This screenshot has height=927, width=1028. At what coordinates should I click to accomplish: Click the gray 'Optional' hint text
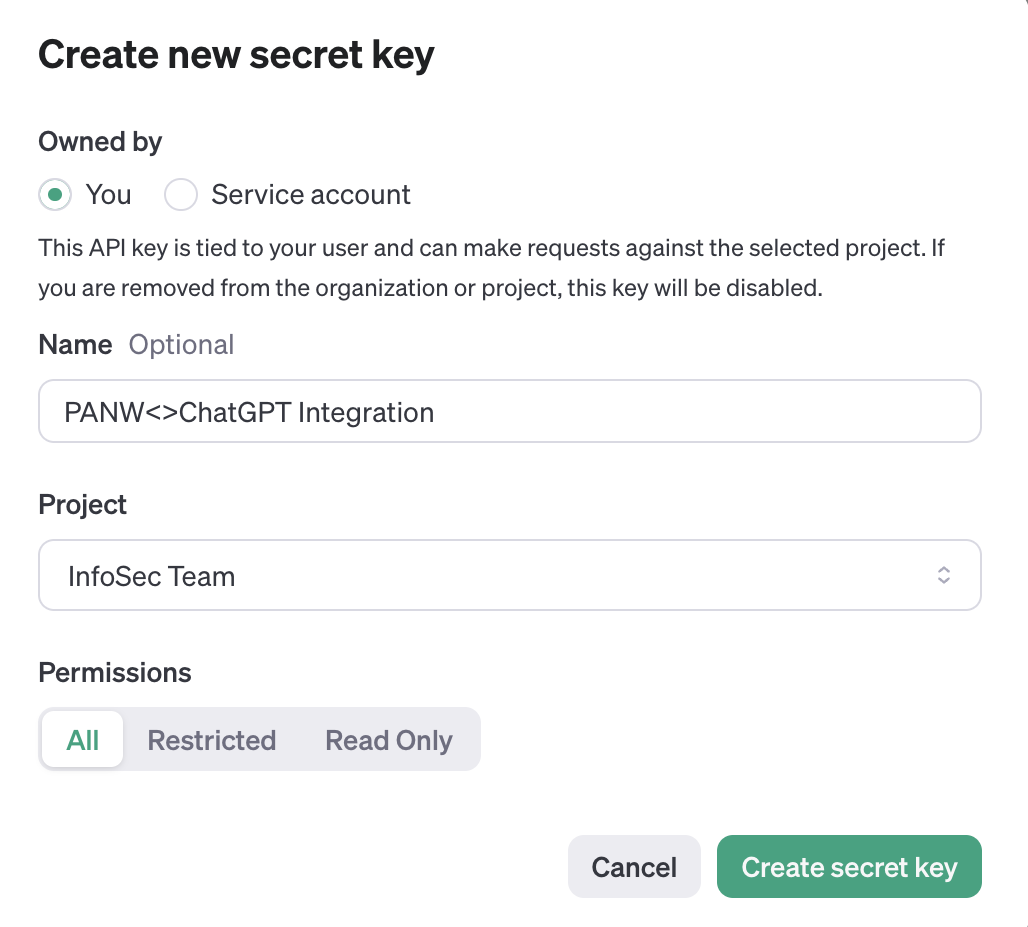pos(181,345)
